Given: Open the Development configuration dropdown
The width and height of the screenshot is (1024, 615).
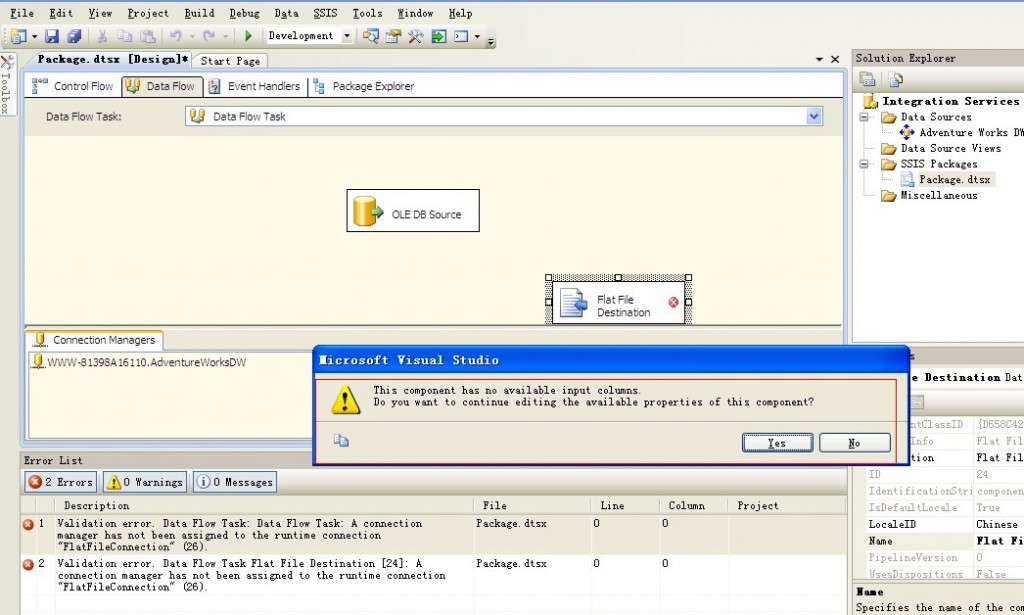Looking at the screenshot, I should tap(347, 37).
